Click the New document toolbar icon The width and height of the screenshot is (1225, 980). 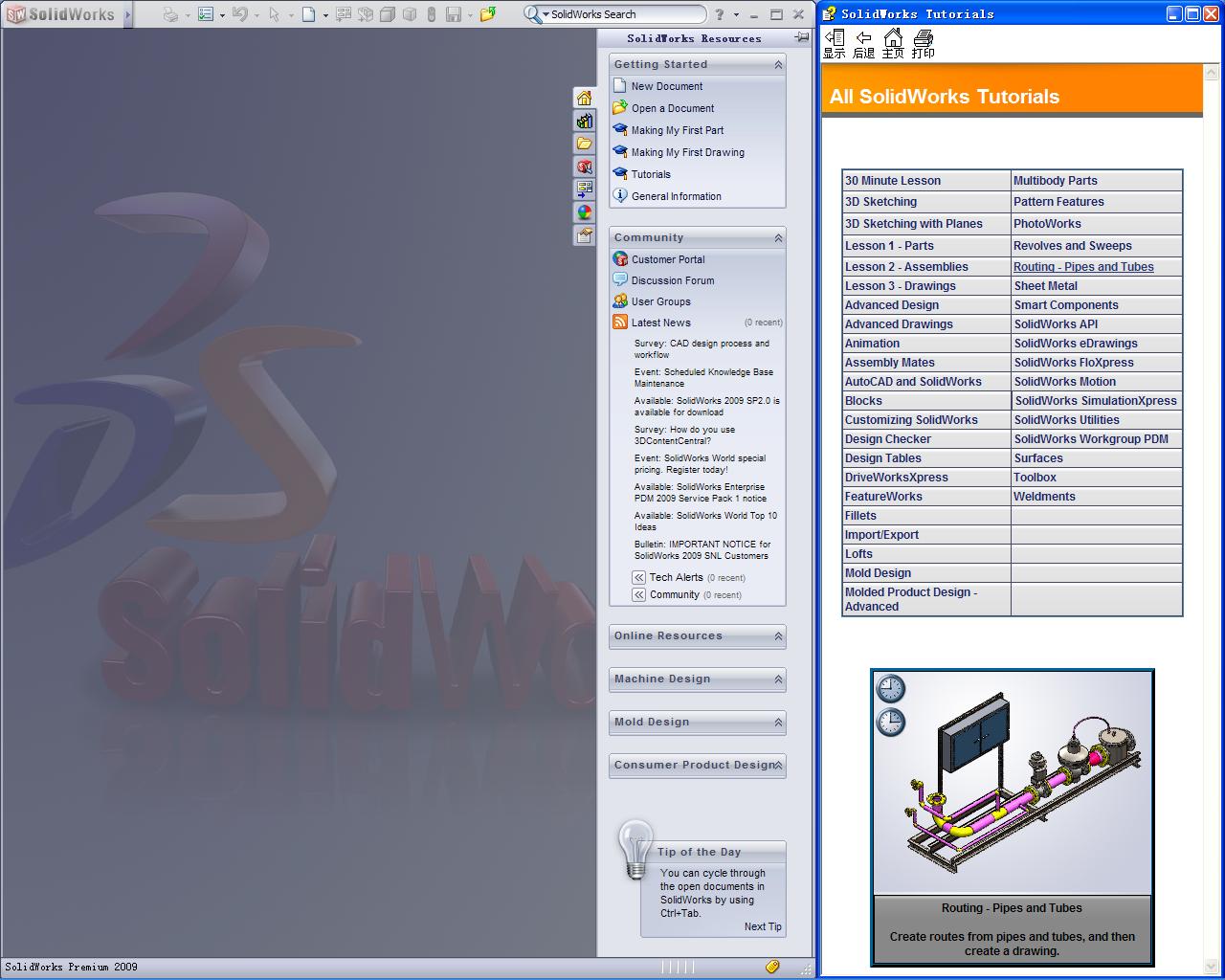tap(308, 14)
